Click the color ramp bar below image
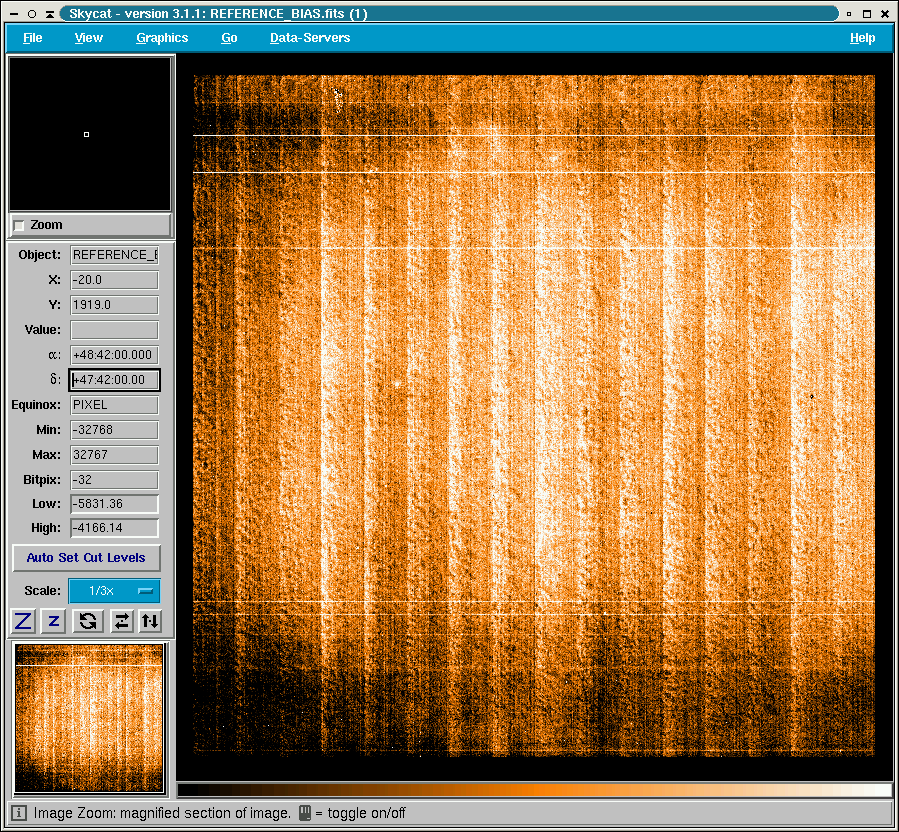899x832 pixels. 533,790
